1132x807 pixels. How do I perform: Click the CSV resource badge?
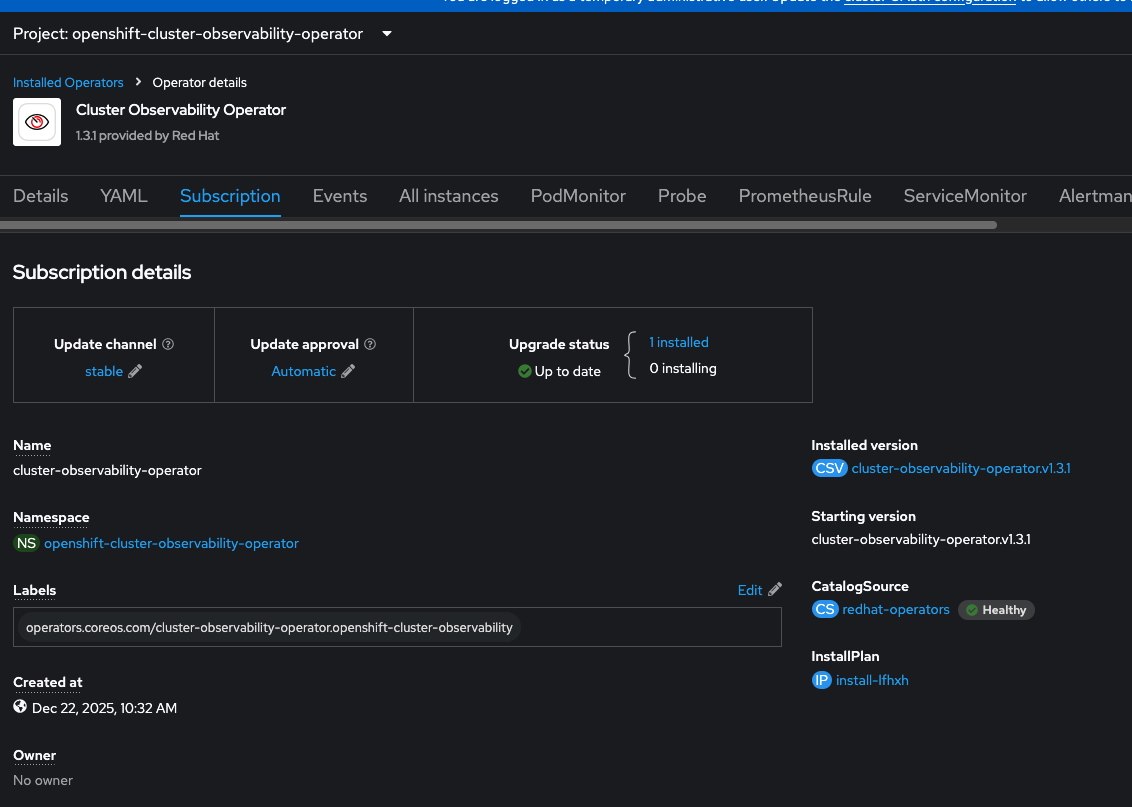(x=830, y=468)
